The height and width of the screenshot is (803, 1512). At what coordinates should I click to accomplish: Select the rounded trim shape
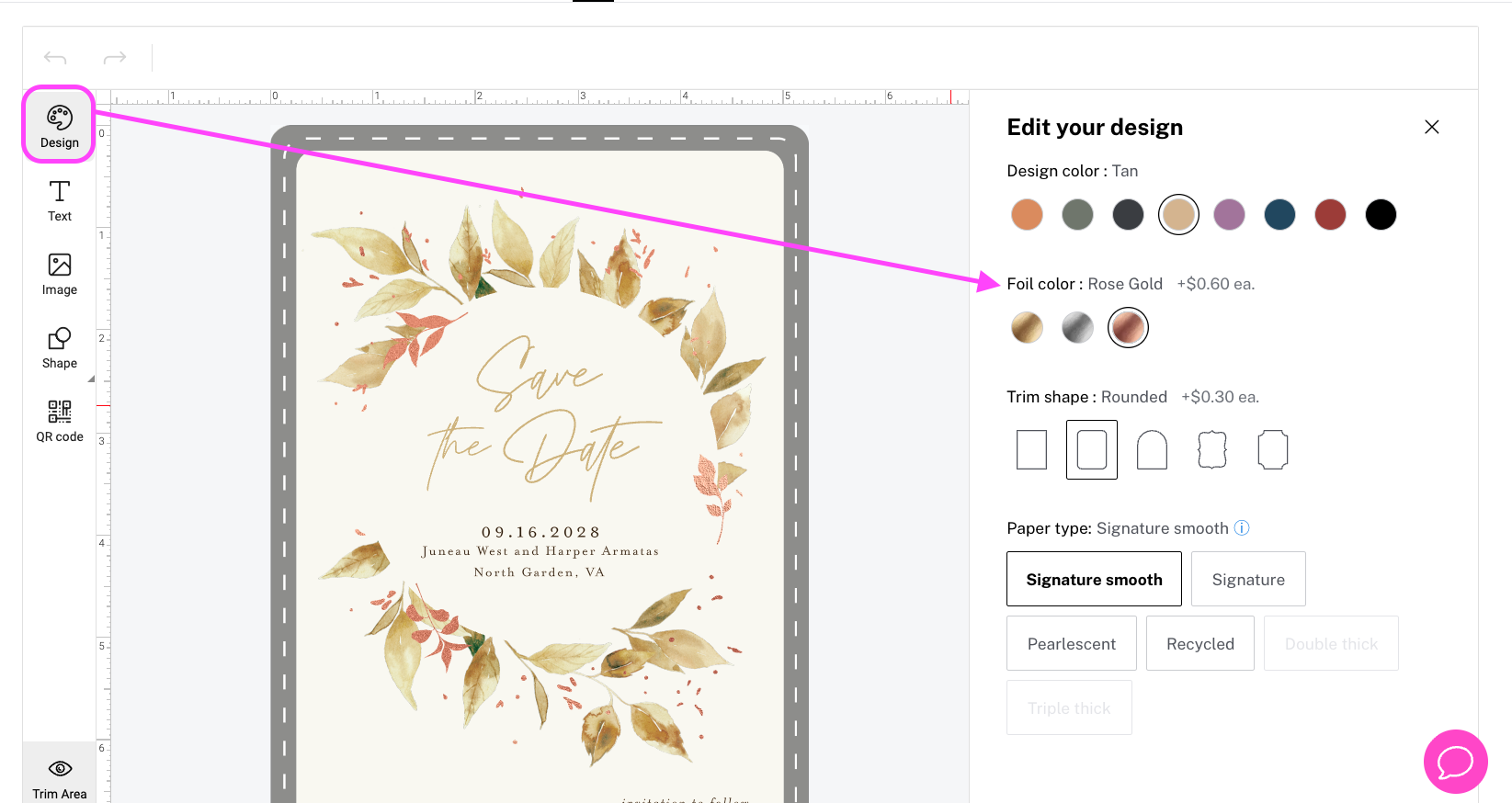1092,449
